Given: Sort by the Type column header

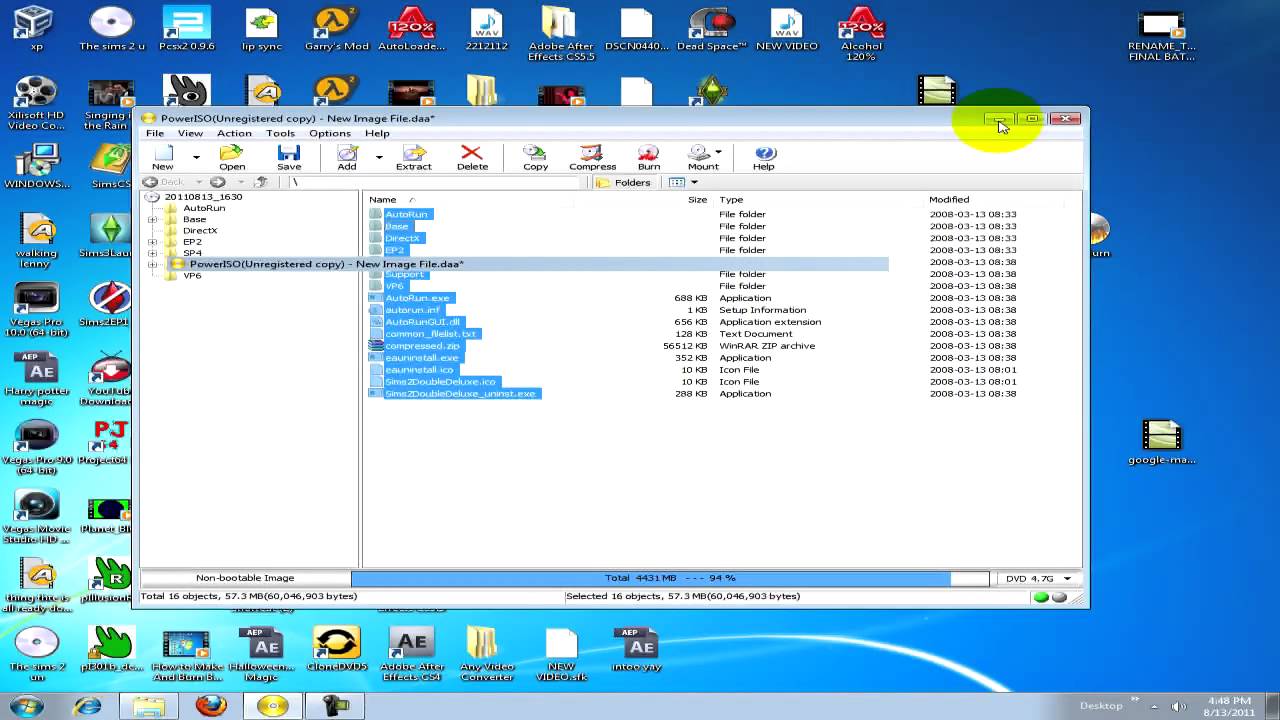Looking at the screenshot, I should (818, 199).
